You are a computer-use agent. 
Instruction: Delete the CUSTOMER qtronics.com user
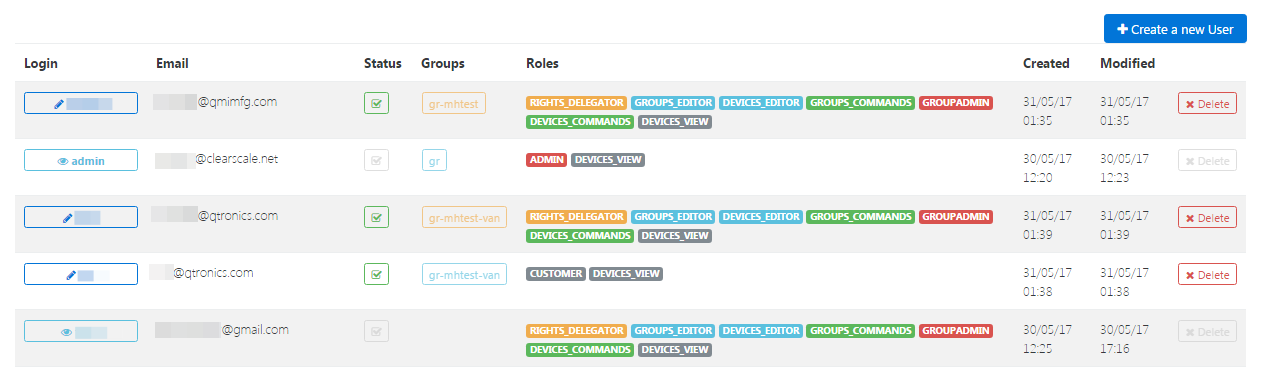click(x=1207, y=275)
